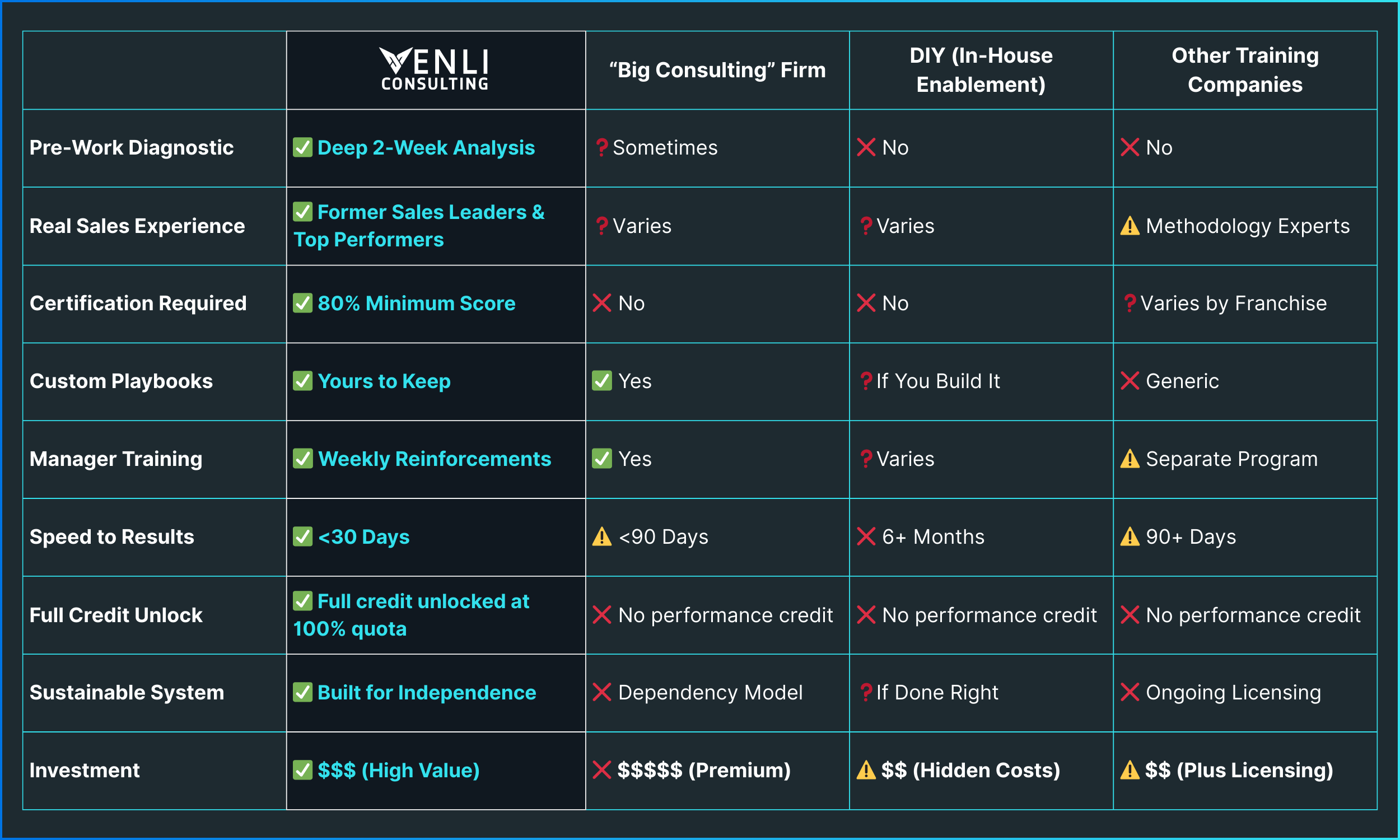Click the warning triangle beside <90 Days

[601, 536]
